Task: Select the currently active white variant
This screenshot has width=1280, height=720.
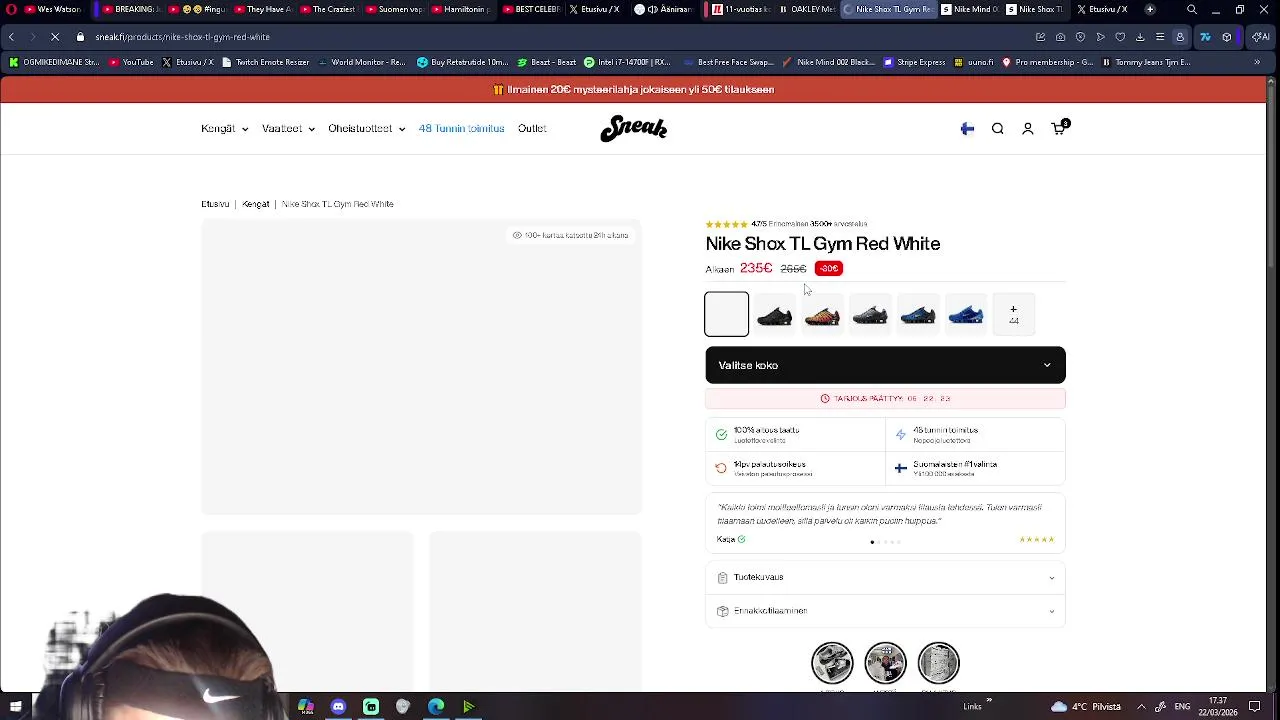Action: tap(727, 314)
